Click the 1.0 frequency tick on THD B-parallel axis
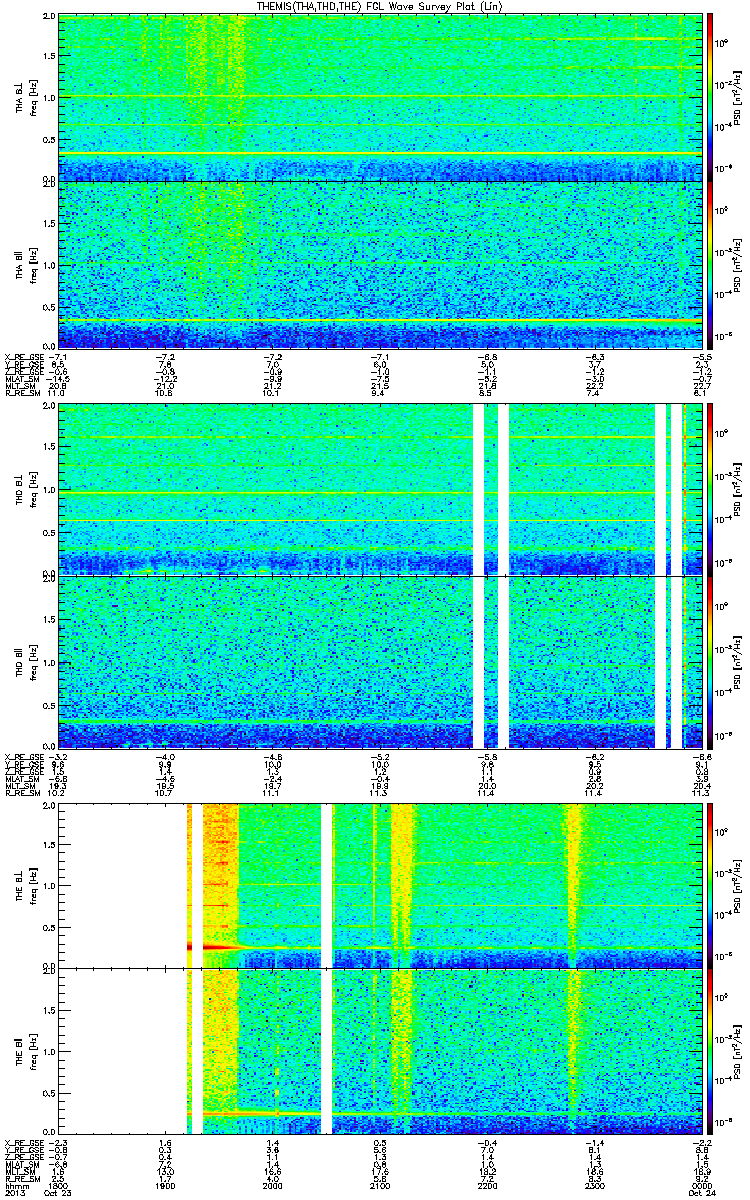The height and width of the screenshot is (1200, 750). click(x=50, y=662)
